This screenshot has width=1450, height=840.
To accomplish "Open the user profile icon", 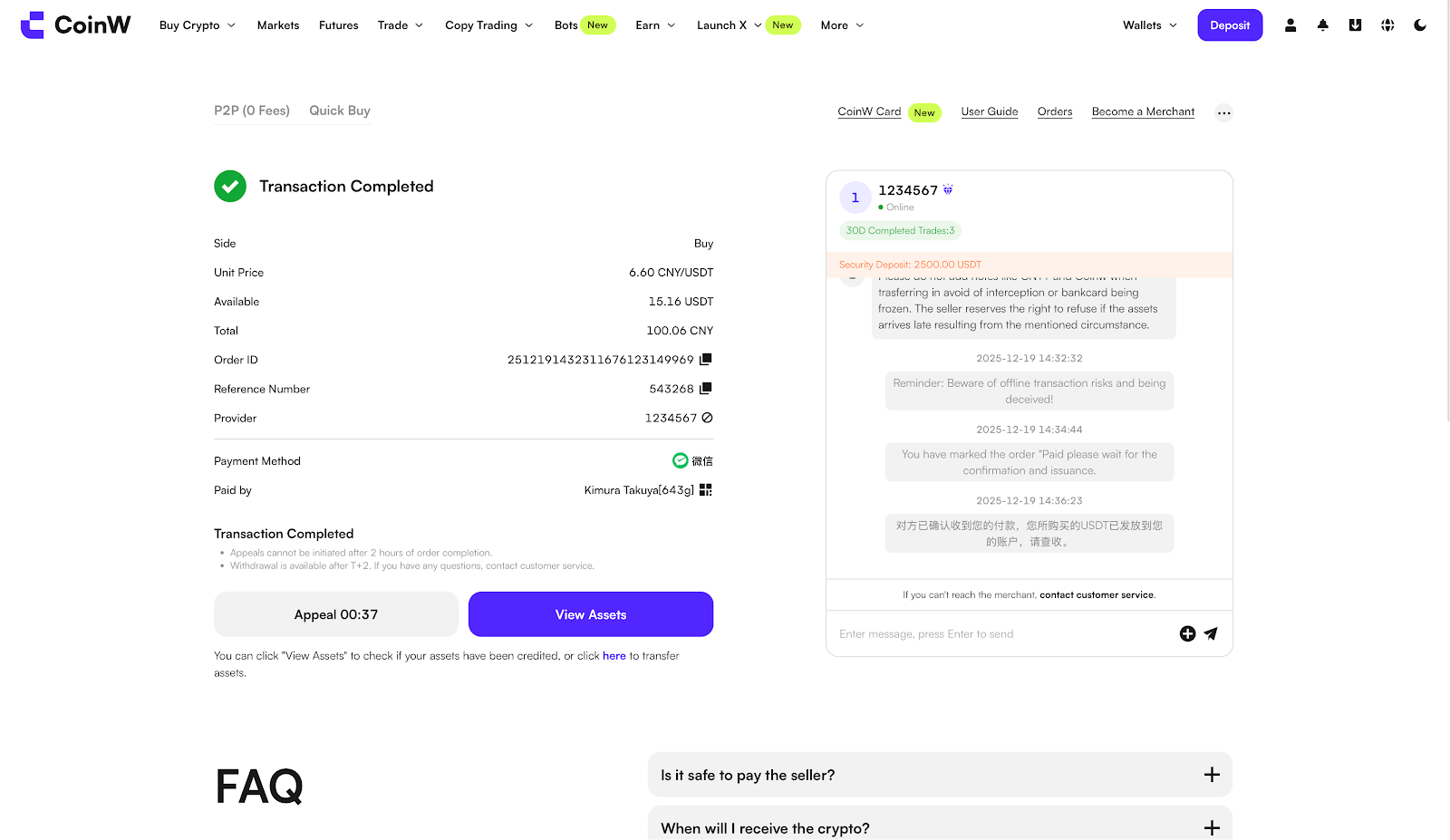I will click(1290, 25).
